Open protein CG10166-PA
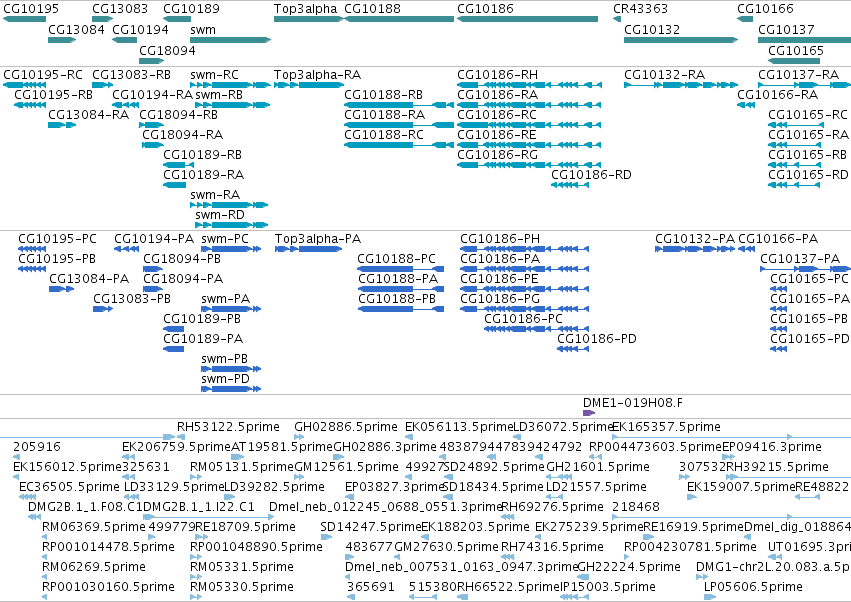The width and height of the screenshot is (851, 602). point(778,238)
